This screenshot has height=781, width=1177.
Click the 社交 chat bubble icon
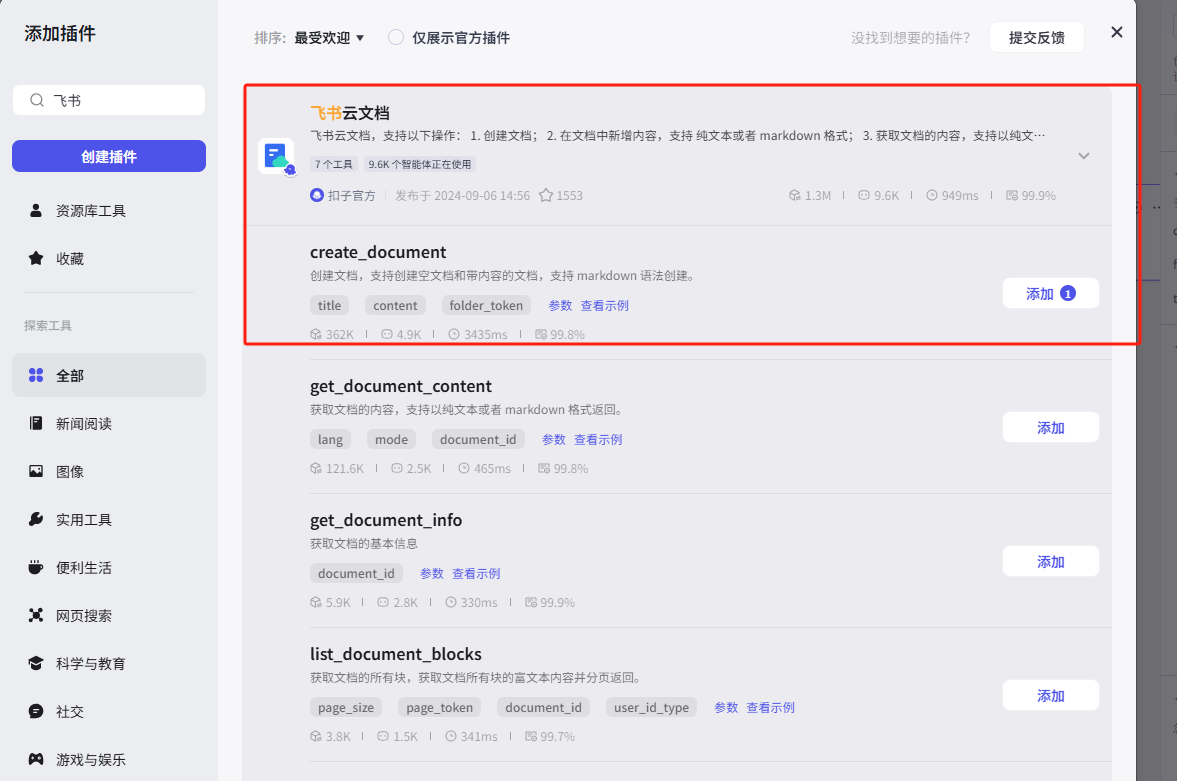click(35, 711)
